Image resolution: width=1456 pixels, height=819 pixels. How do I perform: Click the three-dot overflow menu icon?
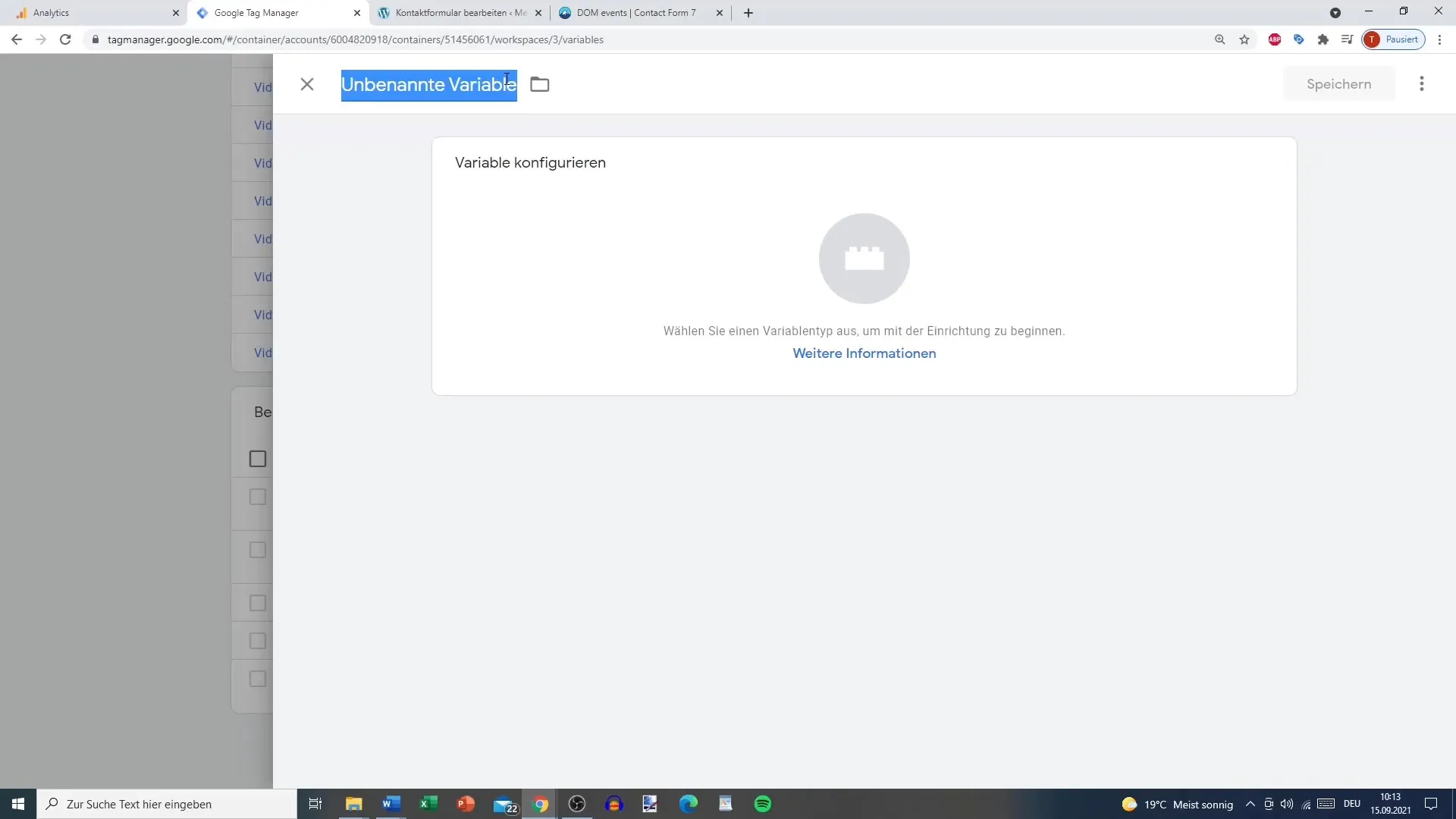click(x=1422, y=84)
